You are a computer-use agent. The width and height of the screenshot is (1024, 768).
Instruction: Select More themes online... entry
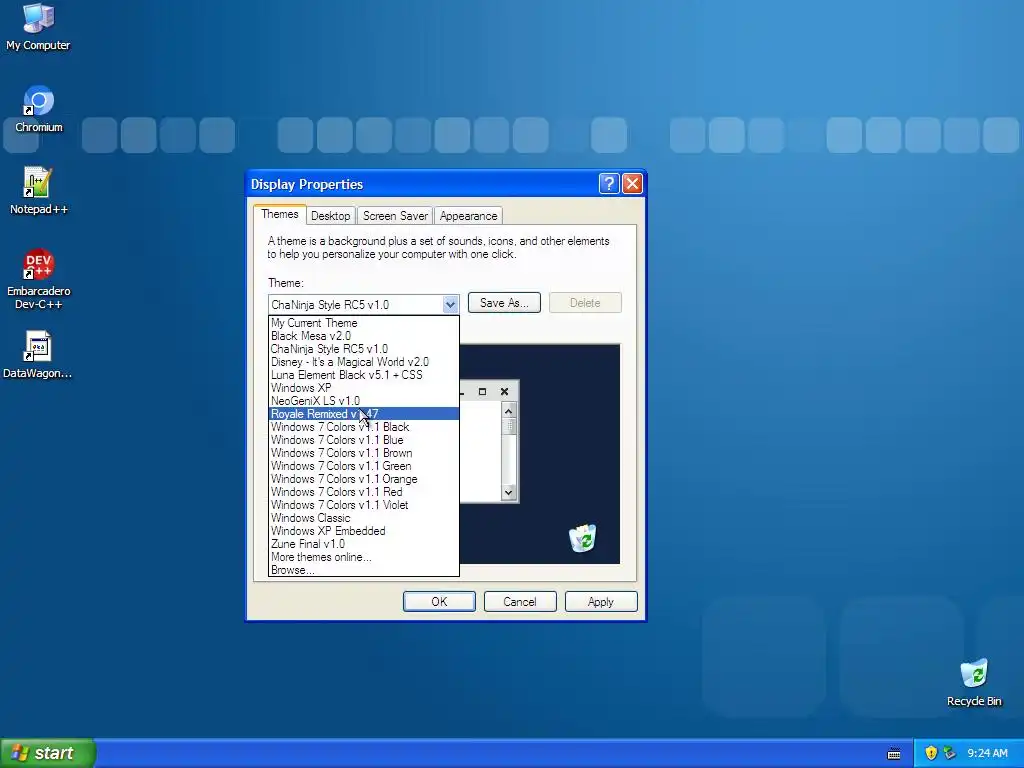pos(364,557)
